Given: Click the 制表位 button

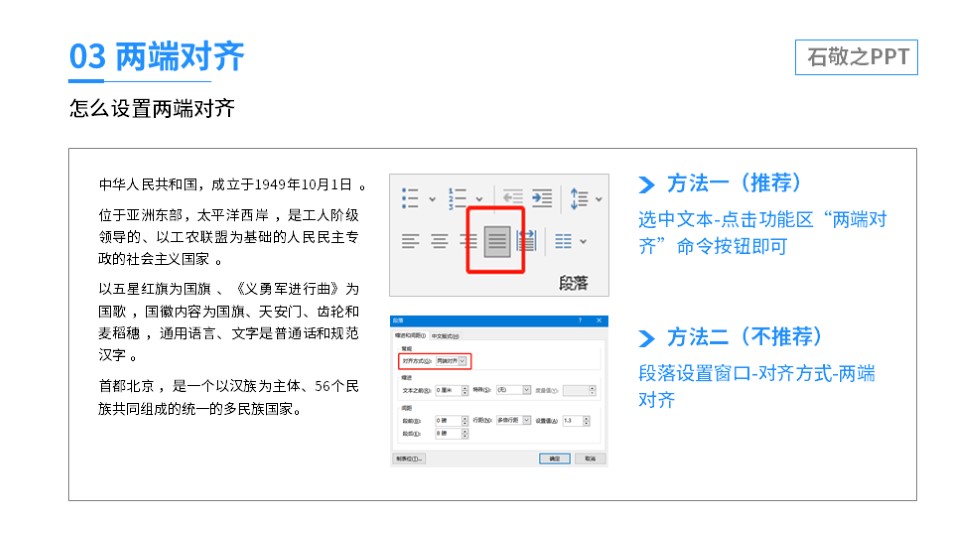Looking at the screenshot, I should click(409, 459).
